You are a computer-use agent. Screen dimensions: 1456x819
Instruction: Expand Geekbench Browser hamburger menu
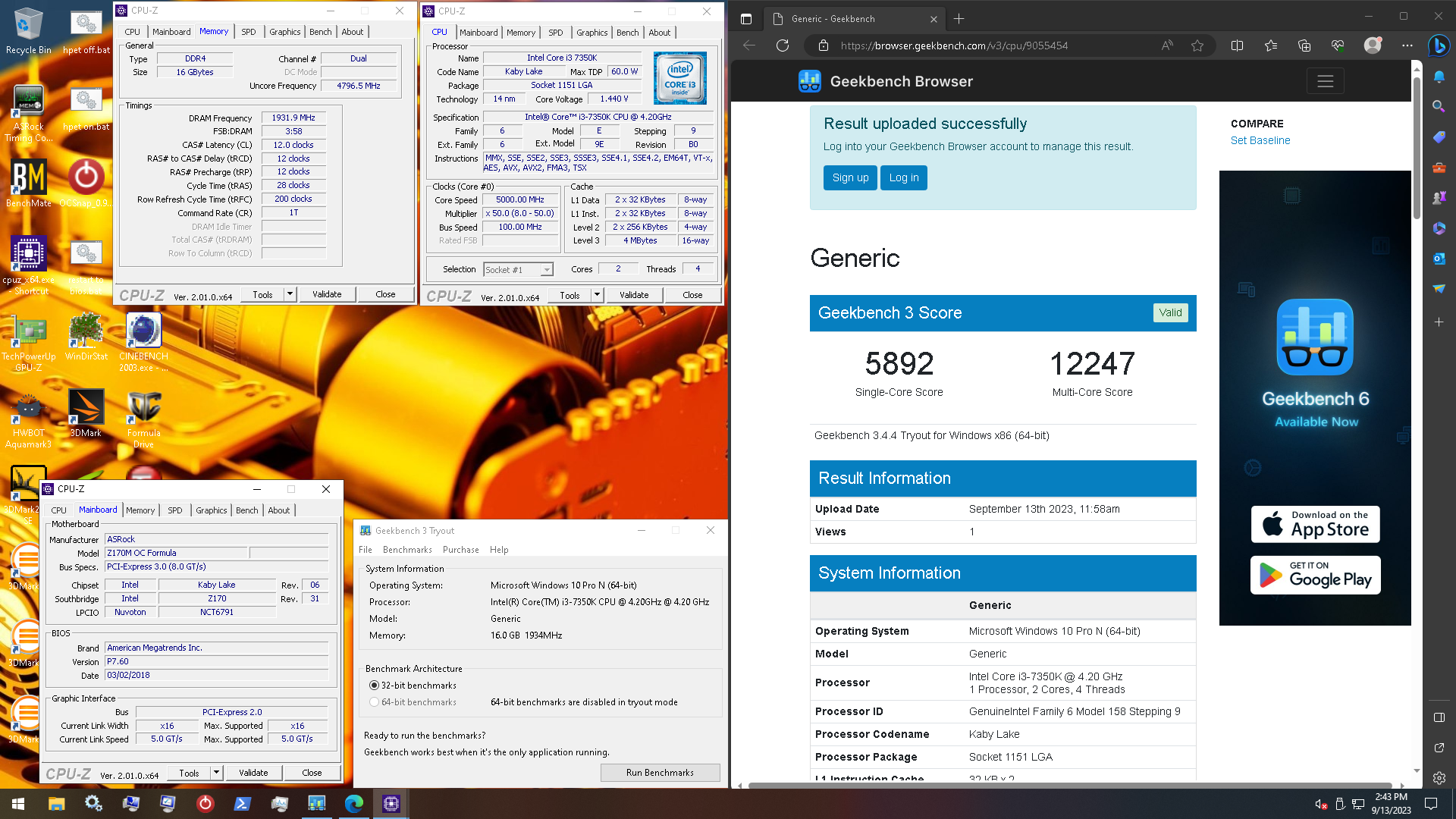tap(1325, 81)
